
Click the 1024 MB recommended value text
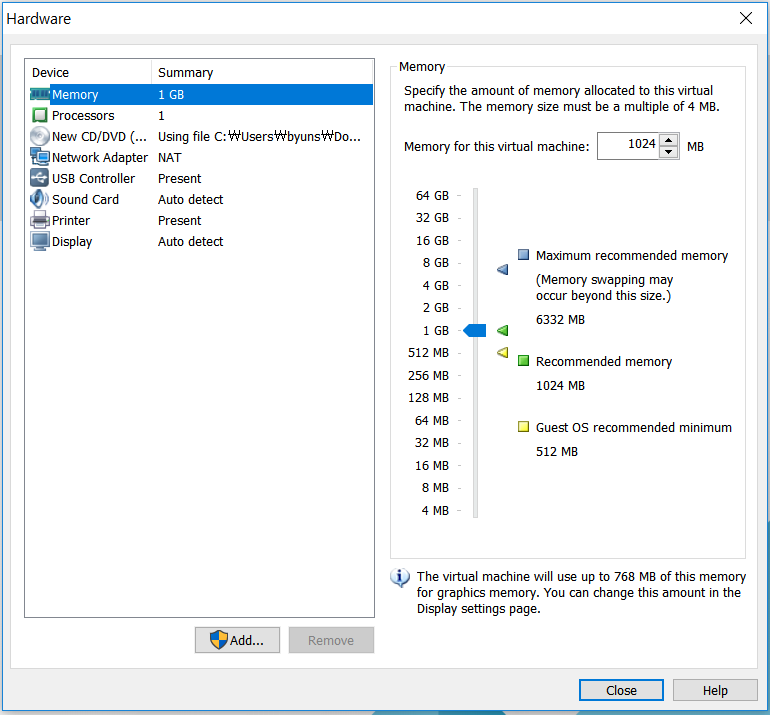[x=560, y=385]
